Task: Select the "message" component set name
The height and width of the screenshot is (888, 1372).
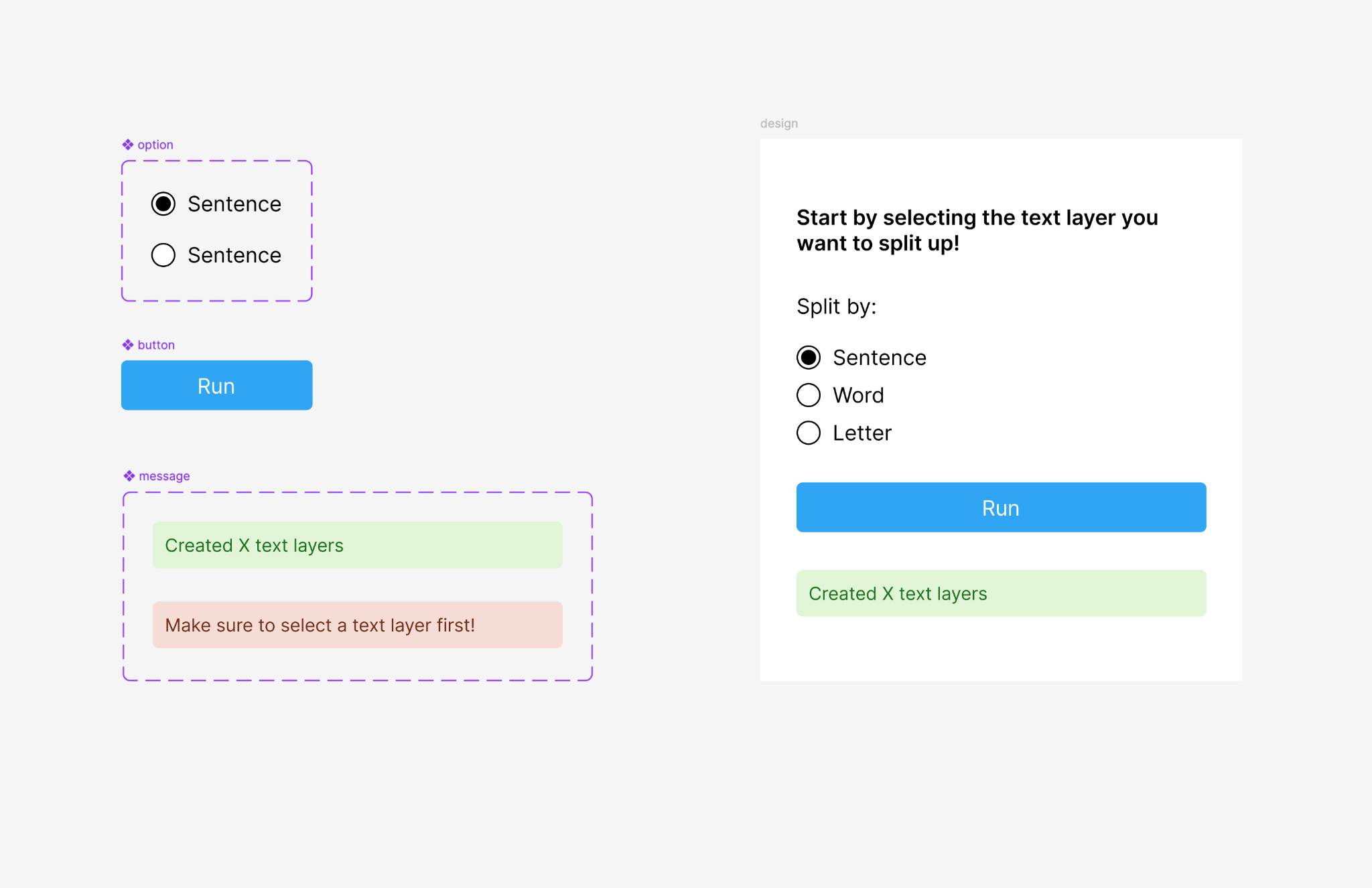Action: (x=164, y=476)
